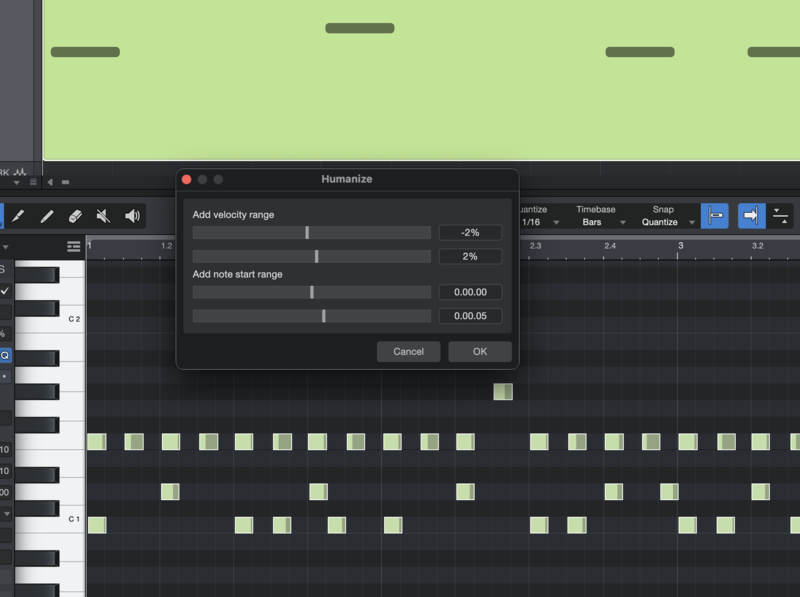Select the Listen speaker tool
The width and height of the screenshot is (800, 597).
(132, 216)
